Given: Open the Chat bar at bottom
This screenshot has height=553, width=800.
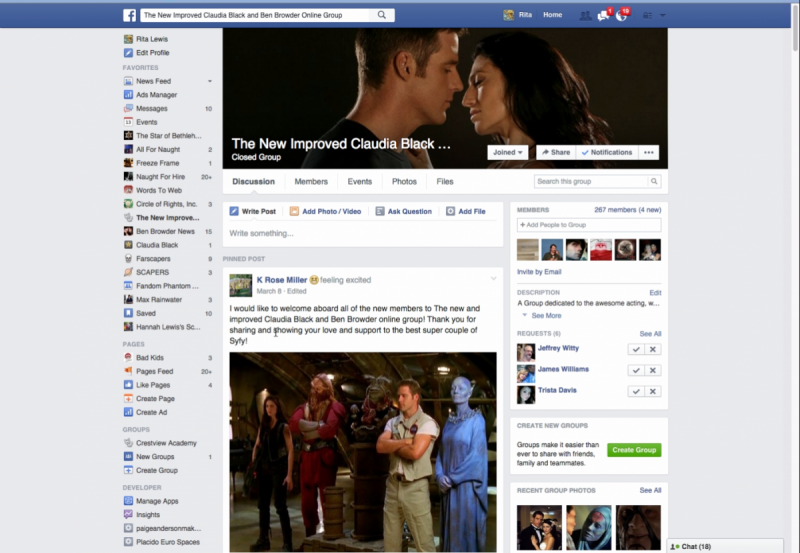Looking at the screenshot, I should pos(733,546).
